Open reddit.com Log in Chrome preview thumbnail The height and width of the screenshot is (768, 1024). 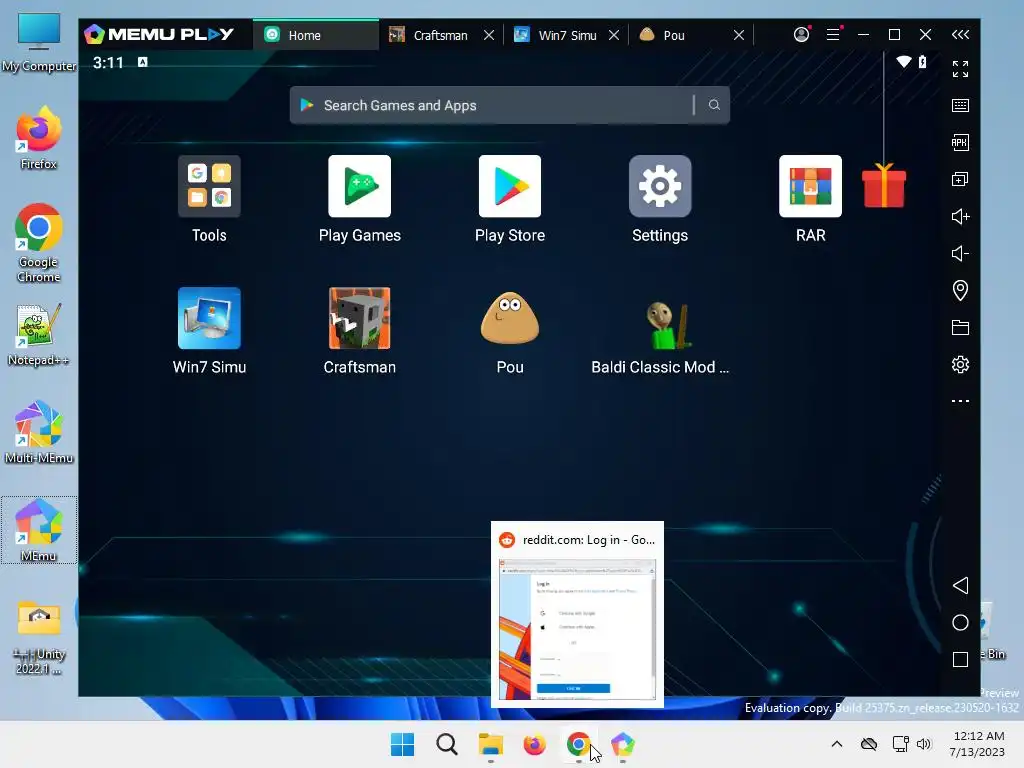(577, 615)
